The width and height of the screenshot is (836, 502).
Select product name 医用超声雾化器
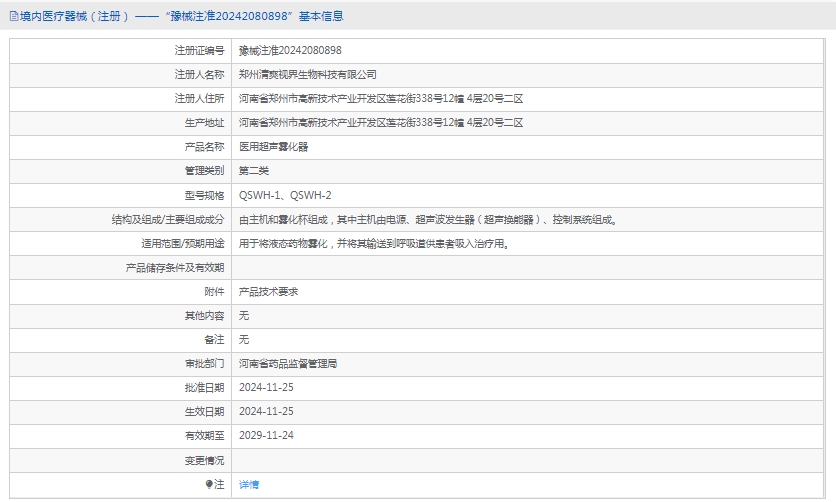[x=273, y=147]
